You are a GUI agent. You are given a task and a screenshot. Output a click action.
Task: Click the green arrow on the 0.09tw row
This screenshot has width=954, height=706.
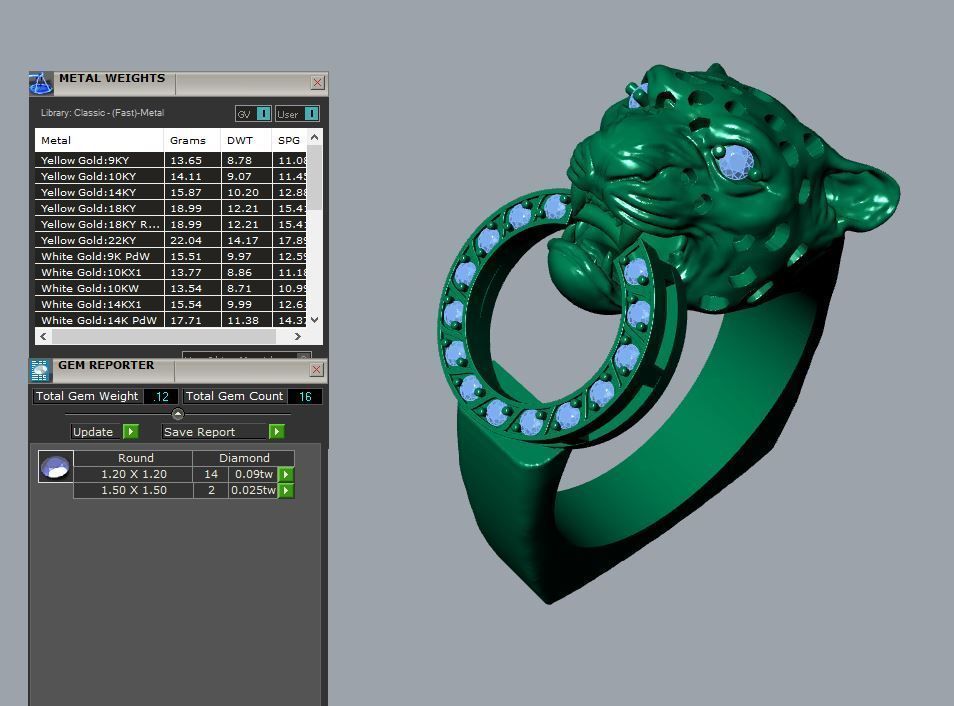(x=286, y=474)
